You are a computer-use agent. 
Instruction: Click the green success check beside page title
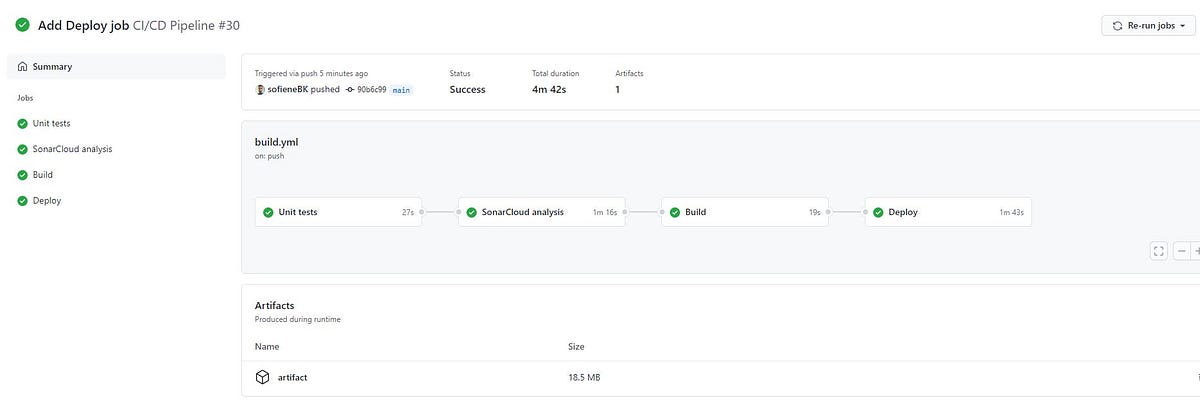(22, 25)
